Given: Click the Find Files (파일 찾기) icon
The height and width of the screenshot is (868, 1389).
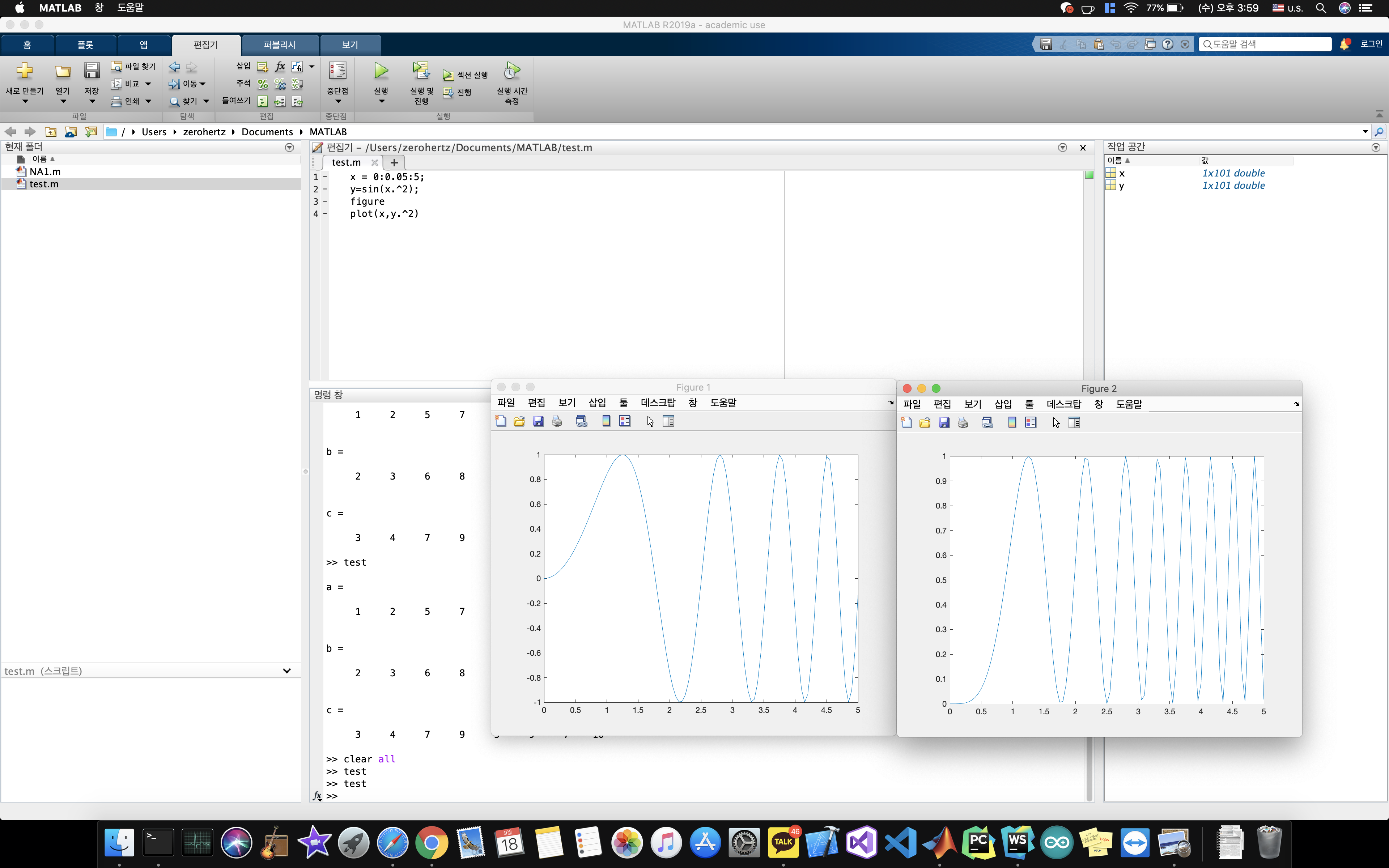Looking at the screenshot, I should (116, 67).
